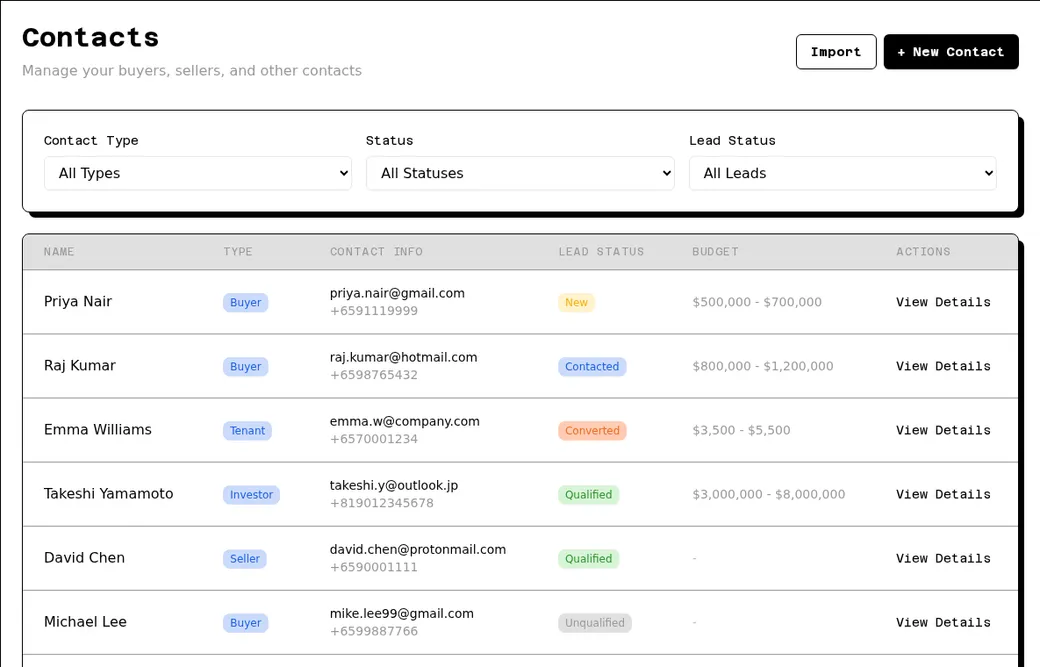Viewport: 1040px width, 667px height.
Task: Click Priya Nair's Buyer type badge
Action: pos(245,302)
